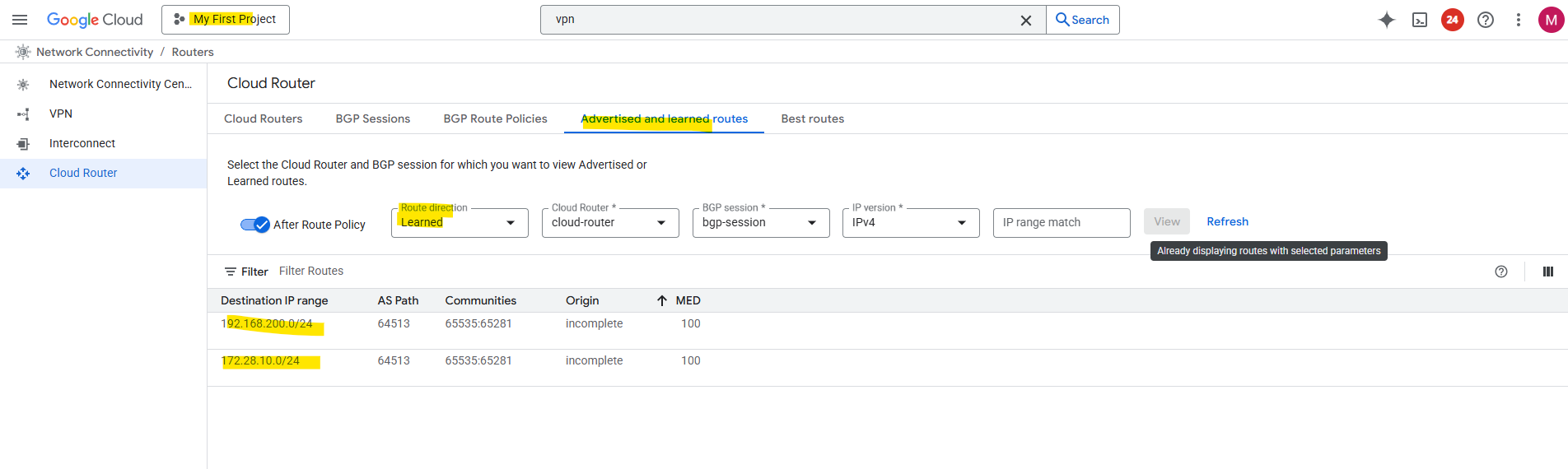This screenshot has height=469, width=1568.
Task: Click the IP range match input field
Action: point(1062,223)
